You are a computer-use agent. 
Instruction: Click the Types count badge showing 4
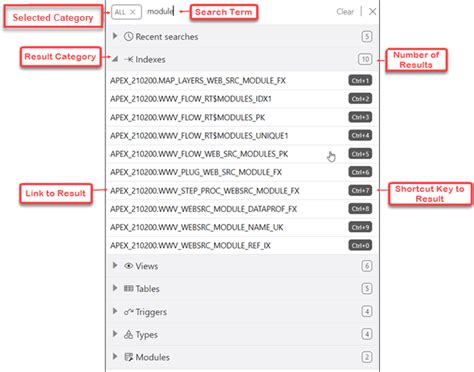pos(367,334)
